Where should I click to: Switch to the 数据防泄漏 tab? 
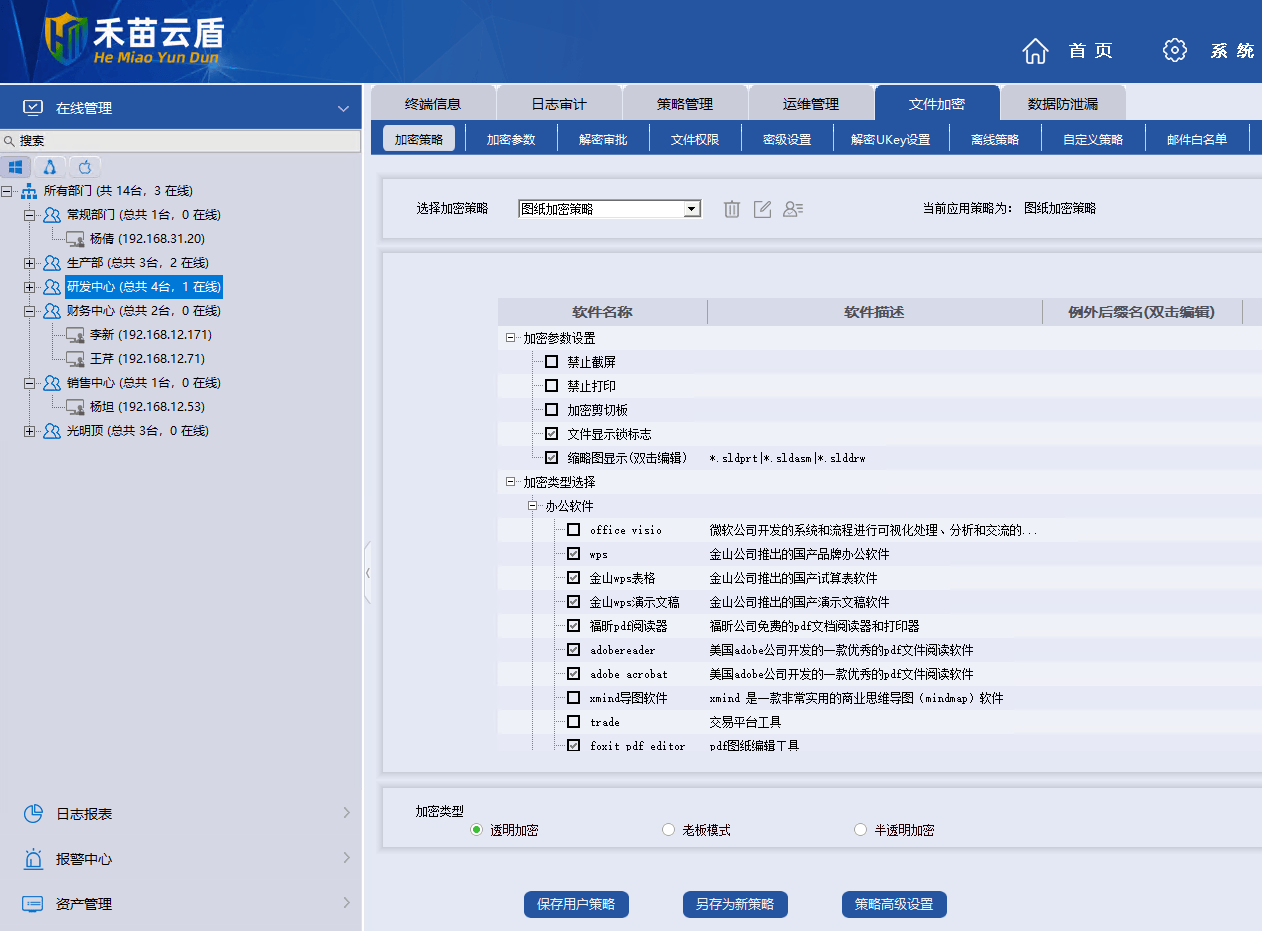1062,104
